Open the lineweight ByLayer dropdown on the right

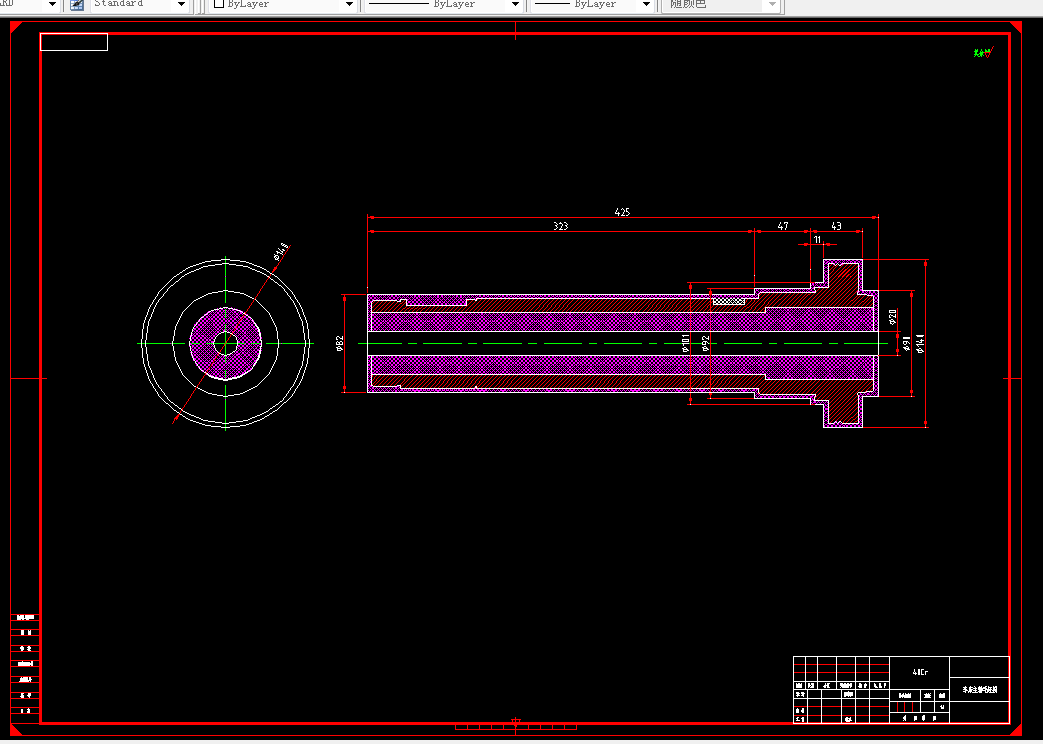[x=646, y=5]
